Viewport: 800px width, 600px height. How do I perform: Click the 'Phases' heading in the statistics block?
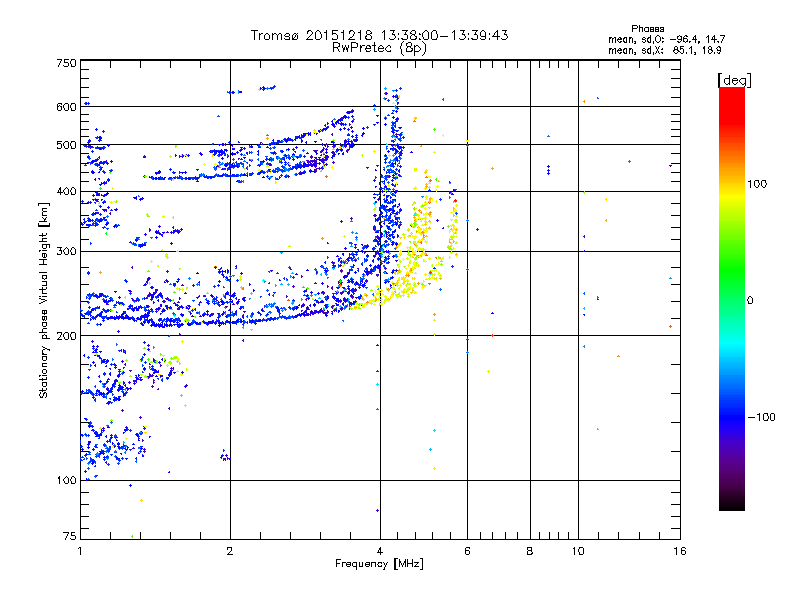click(647, 29)
